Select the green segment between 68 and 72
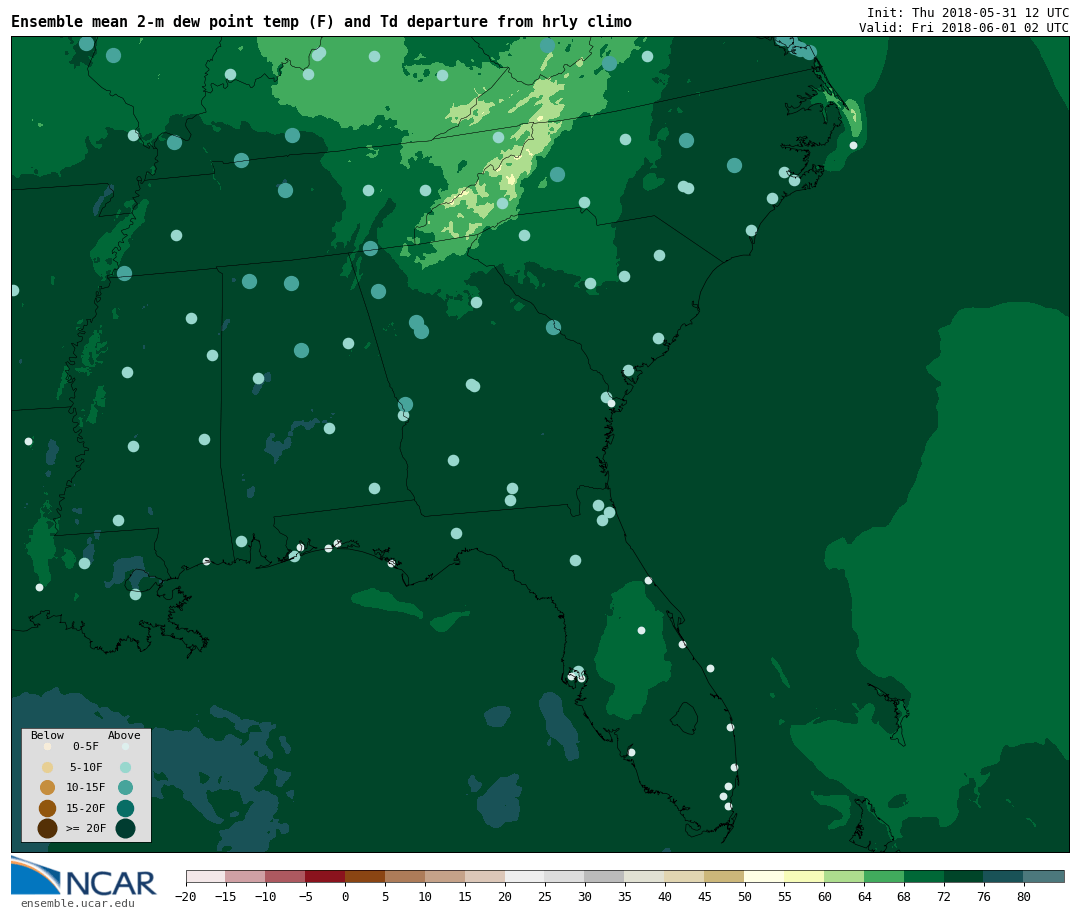 click(x=924, y=876)
